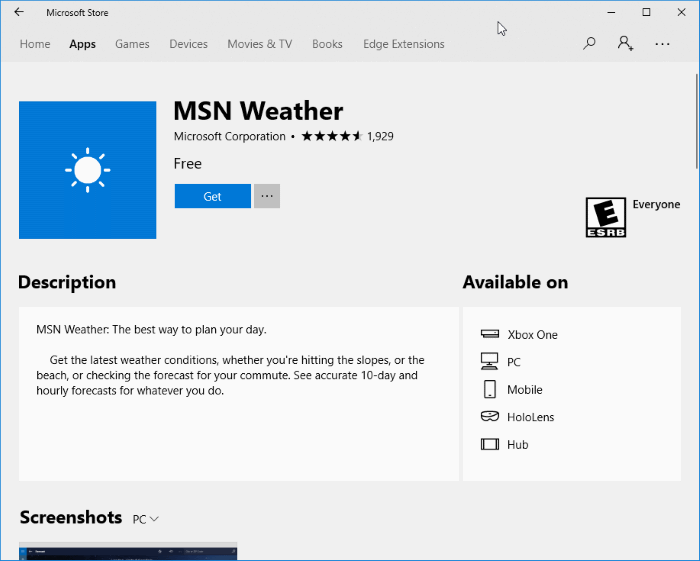Open the top-right three-dot menu
The image size is (700, 561).
tap(662, 44)
